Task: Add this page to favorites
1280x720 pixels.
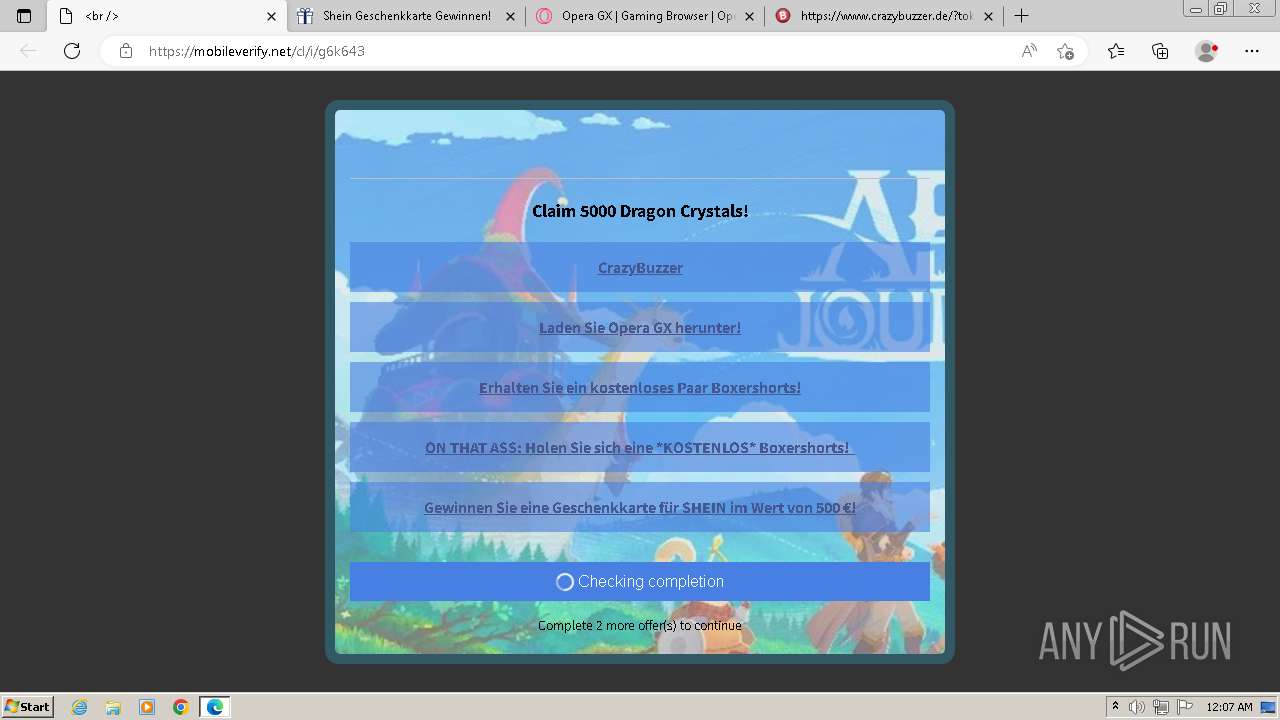Action: 1066,51
